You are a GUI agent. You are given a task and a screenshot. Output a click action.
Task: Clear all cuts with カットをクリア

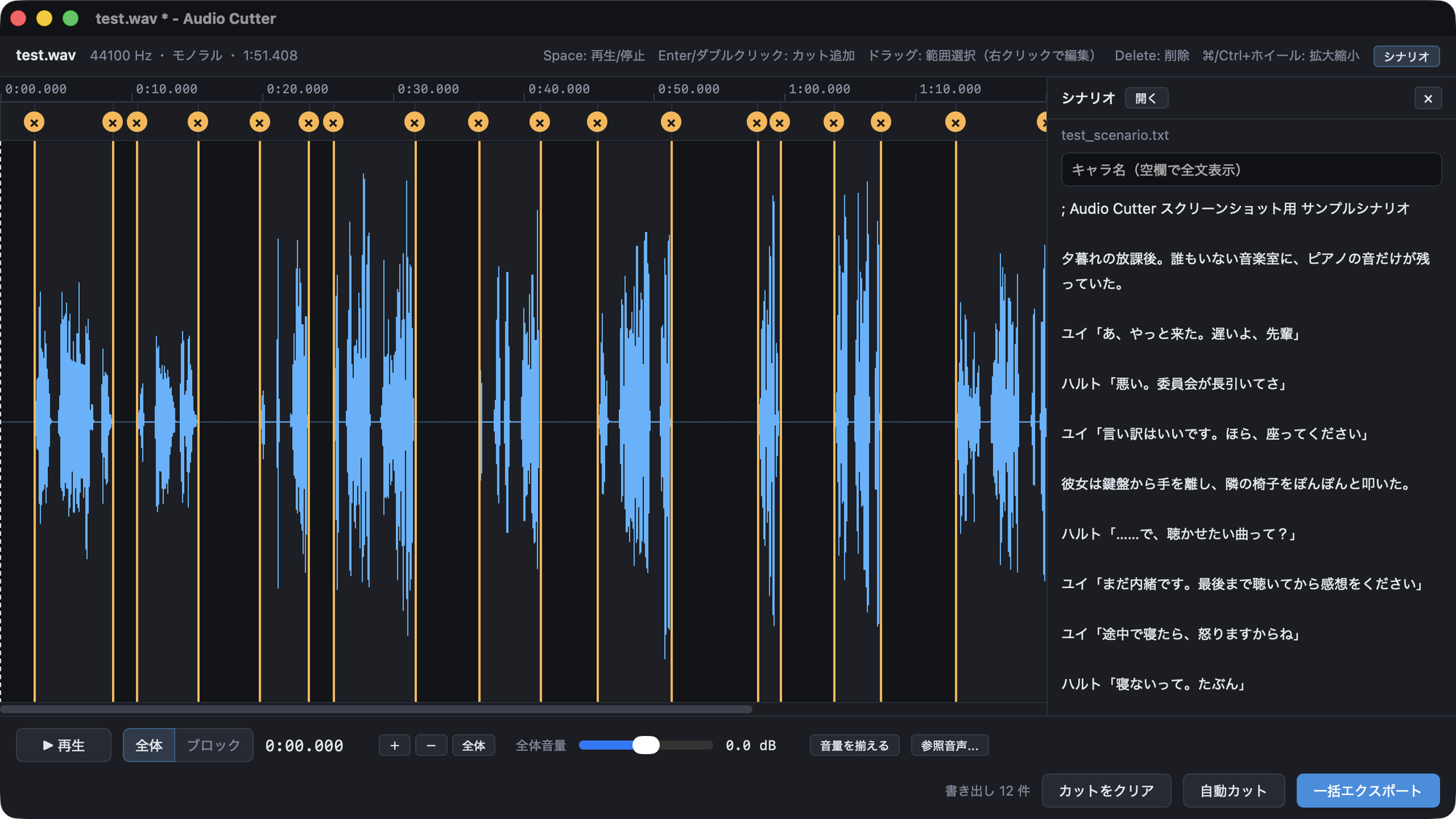[x=1107, y=791]
